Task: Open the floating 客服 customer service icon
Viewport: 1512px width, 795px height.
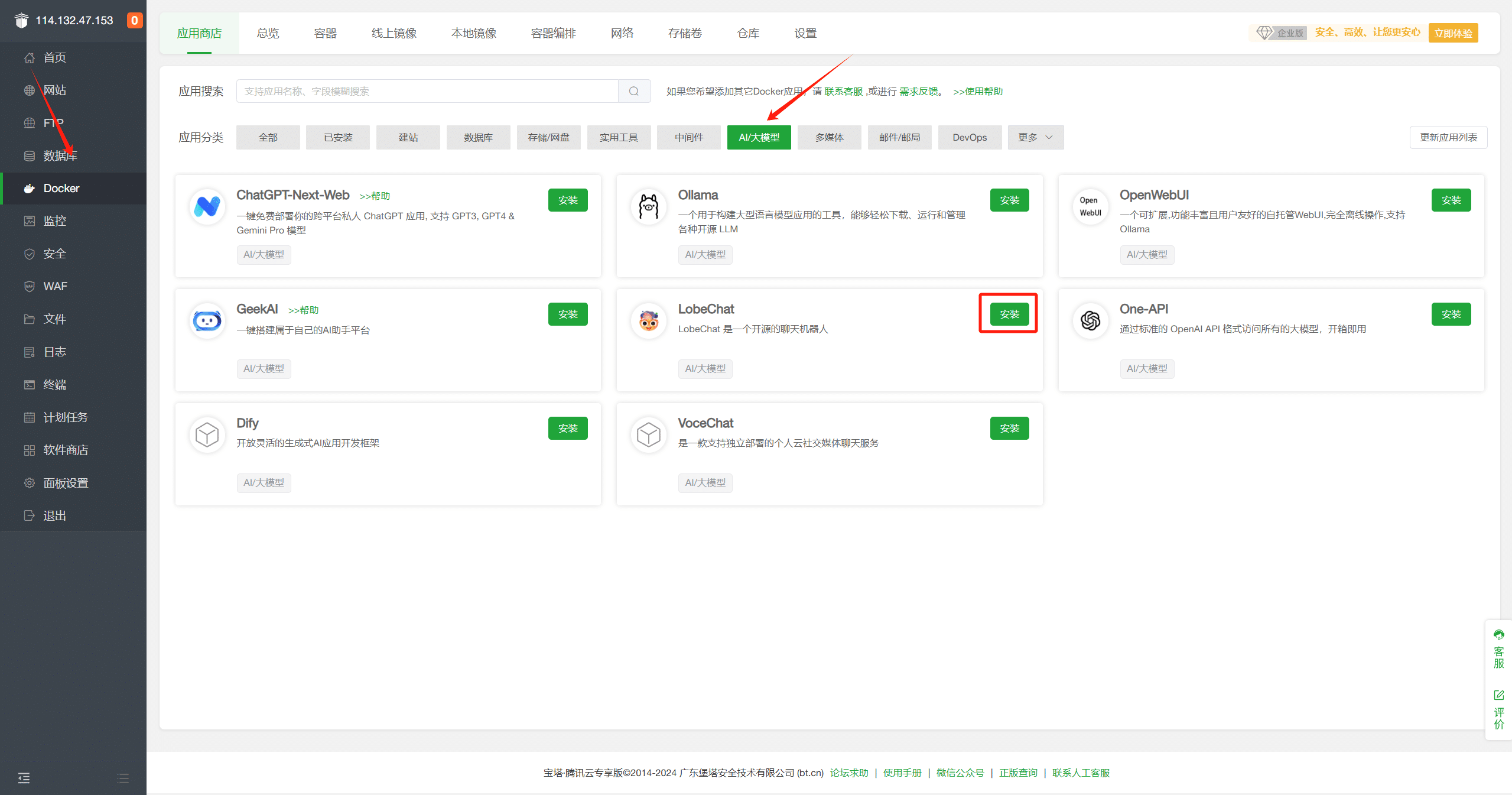Action: tap(1498, 635)
